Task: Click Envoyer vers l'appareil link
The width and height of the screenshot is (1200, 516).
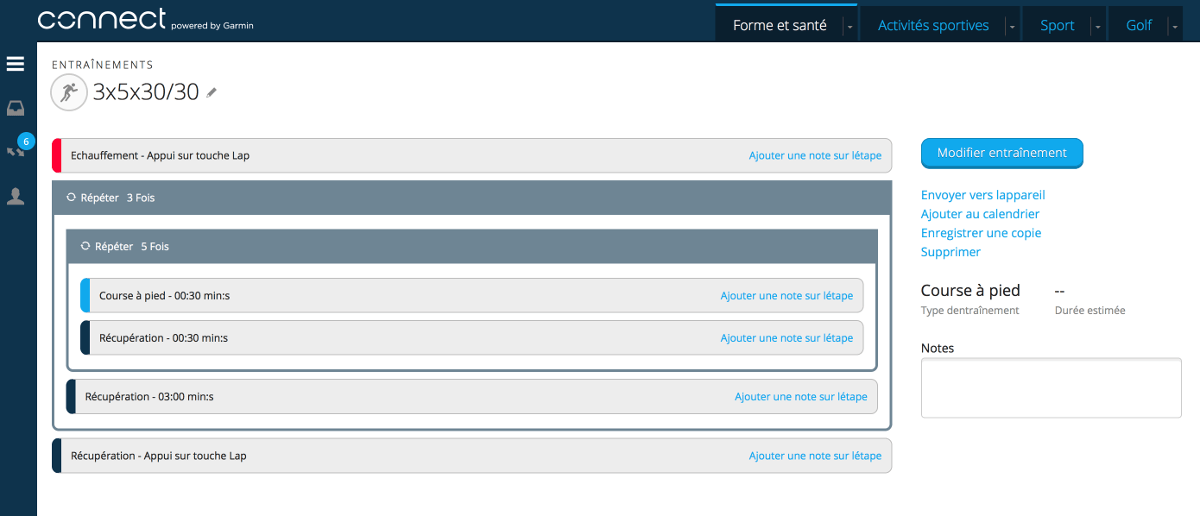Action: click(982, 195)
